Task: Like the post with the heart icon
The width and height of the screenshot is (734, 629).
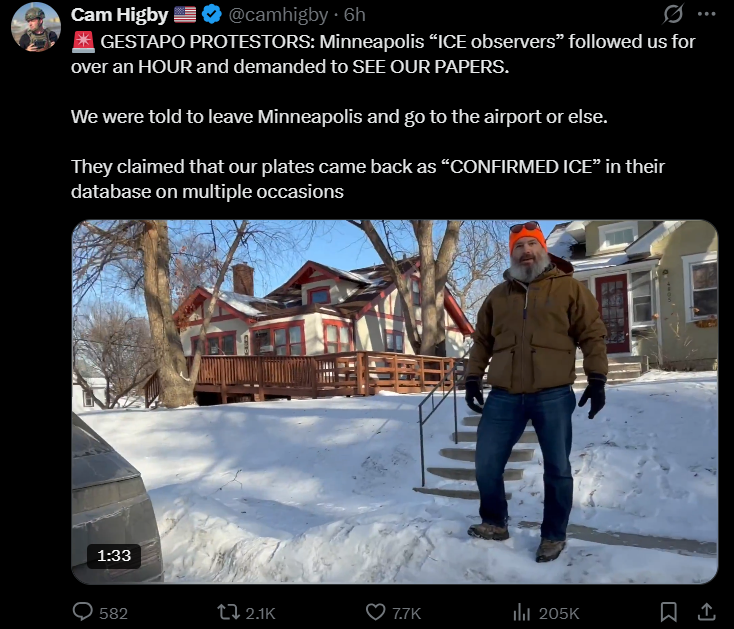Action: (375, 612)
